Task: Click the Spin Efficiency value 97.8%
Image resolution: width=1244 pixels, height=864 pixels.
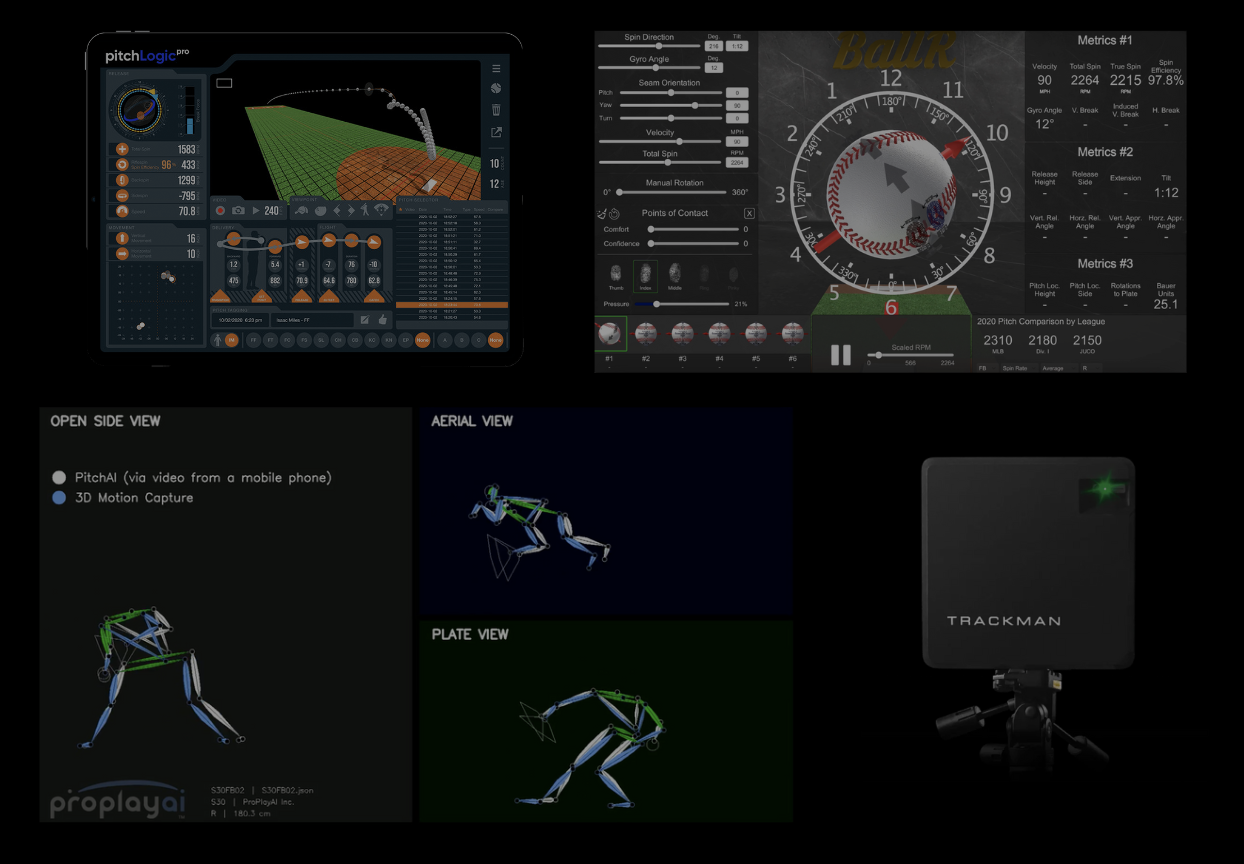Action: pyautogui.click(x=1165, y=80)
